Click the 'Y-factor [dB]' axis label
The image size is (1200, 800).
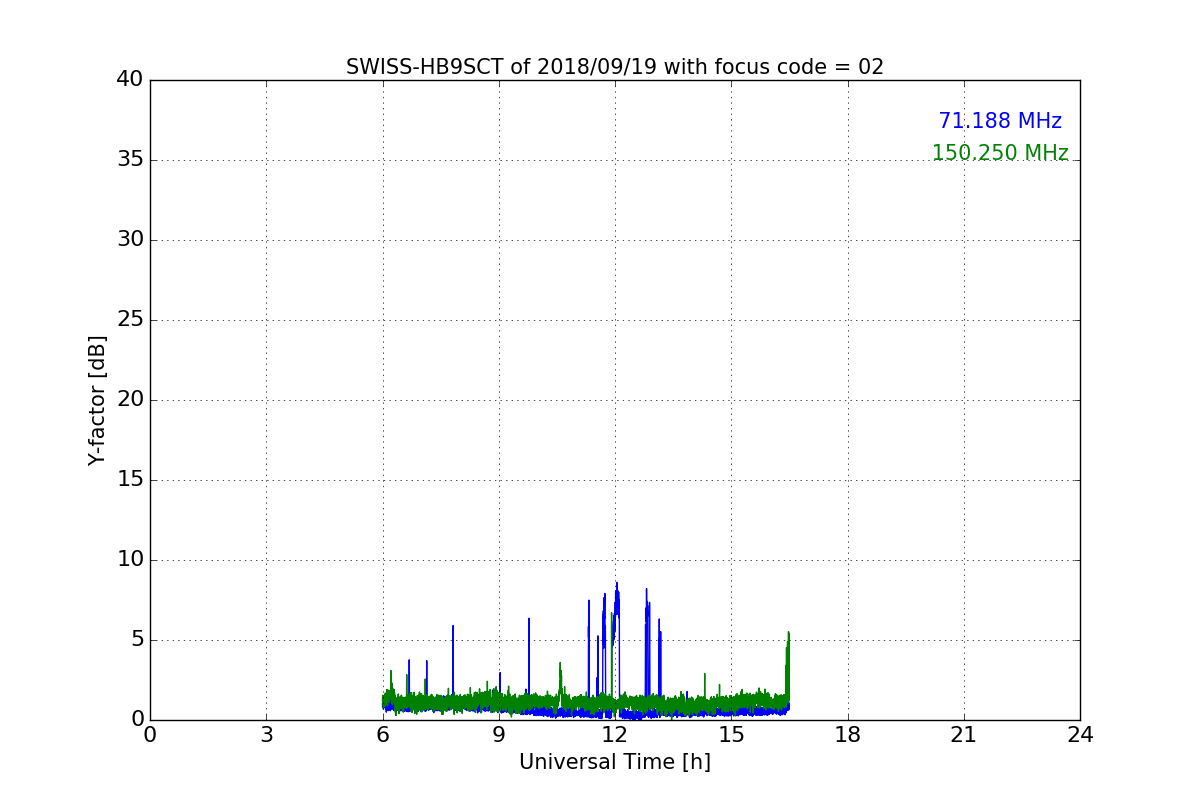point(97,400)
